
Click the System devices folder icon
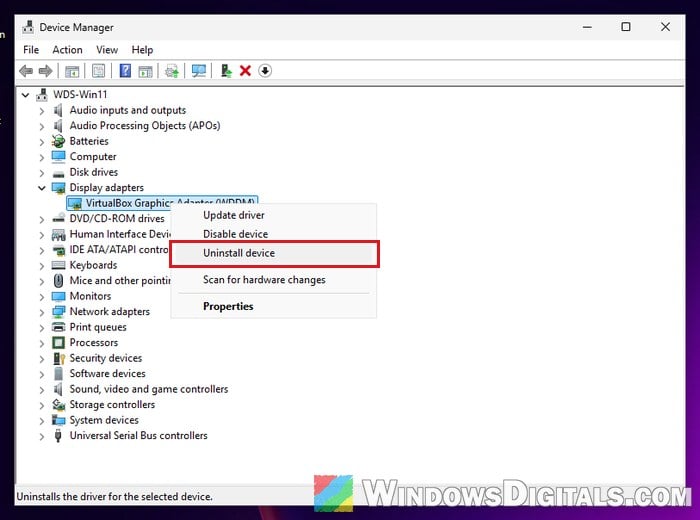[x=58, y=420]
